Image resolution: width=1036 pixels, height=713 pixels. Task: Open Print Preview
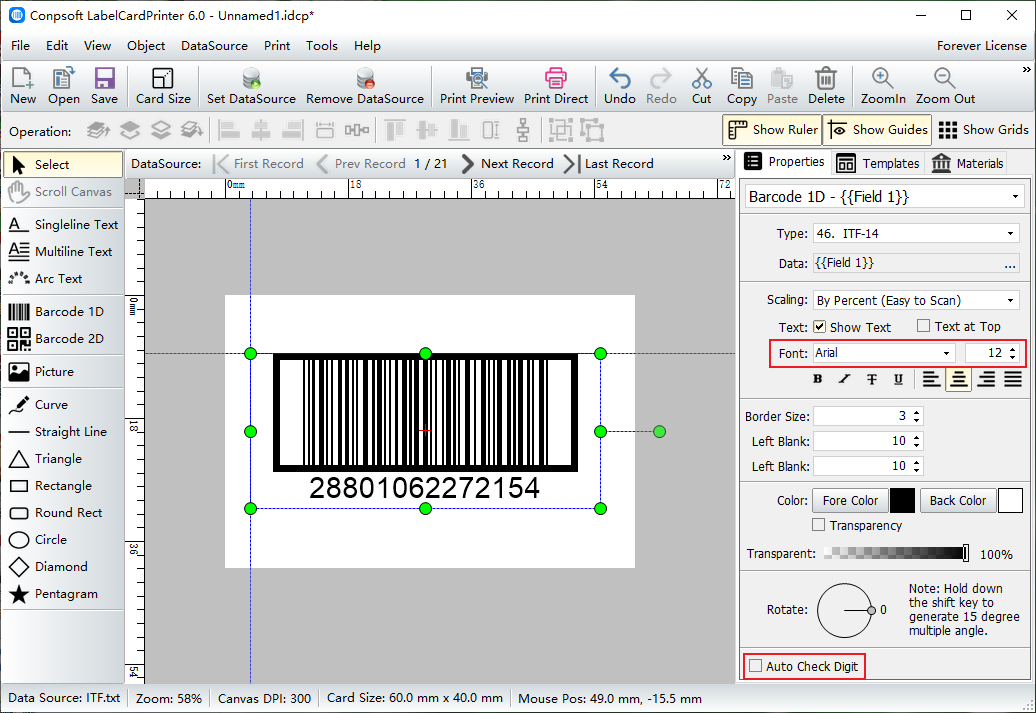pos(476,86)
